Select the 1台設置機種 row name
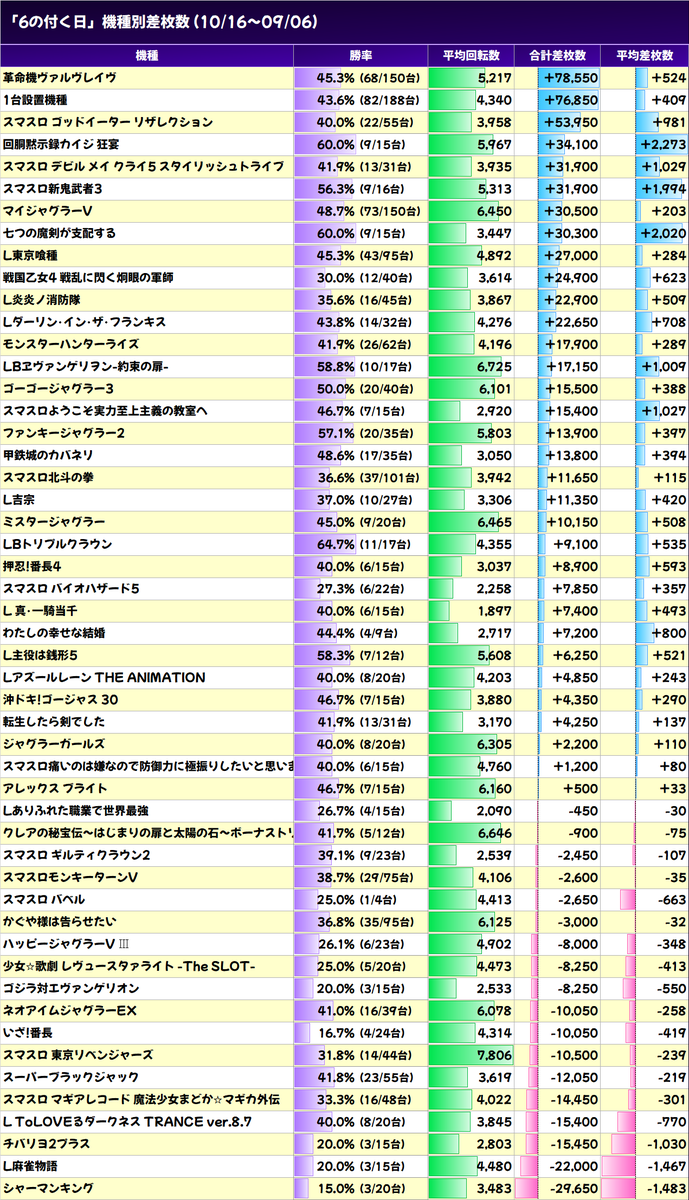 tap(35, 99)
